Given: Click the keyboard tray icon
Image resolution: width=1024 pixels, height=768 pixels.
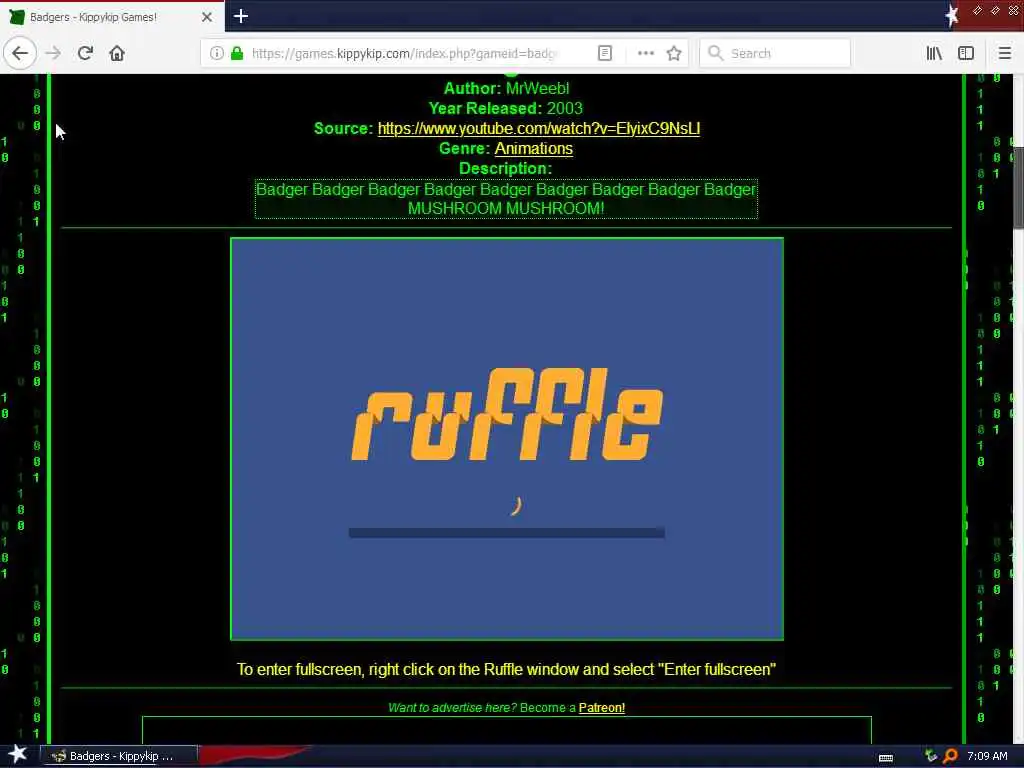Looking at the screenshot, I should pos(886,758).
